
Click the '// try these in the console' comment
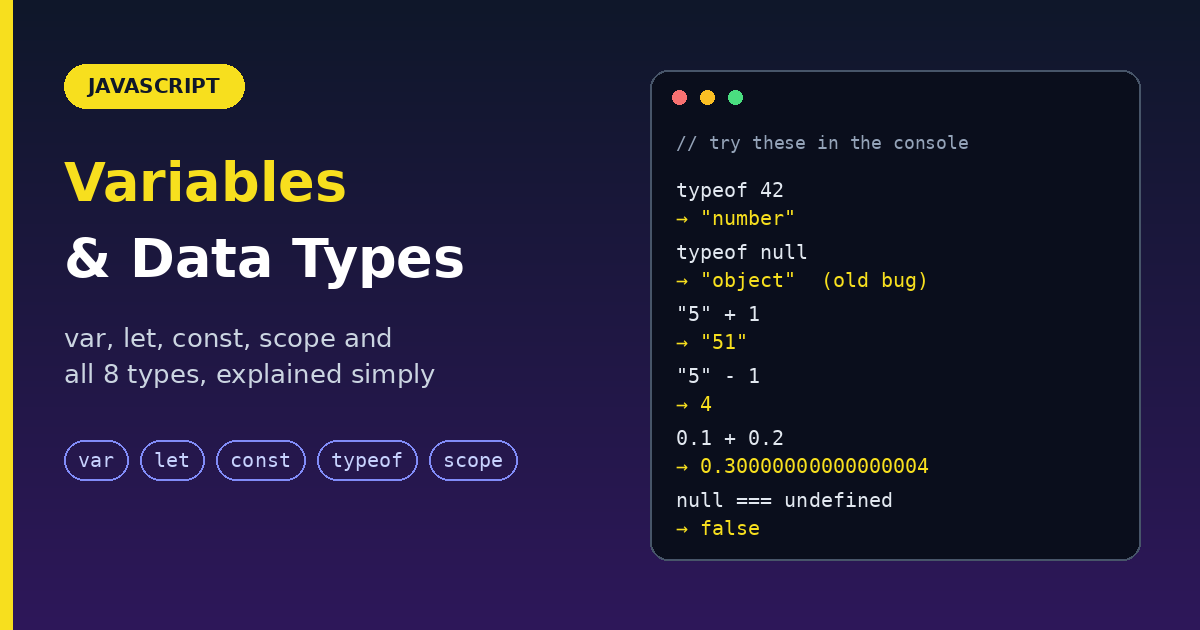822,143
